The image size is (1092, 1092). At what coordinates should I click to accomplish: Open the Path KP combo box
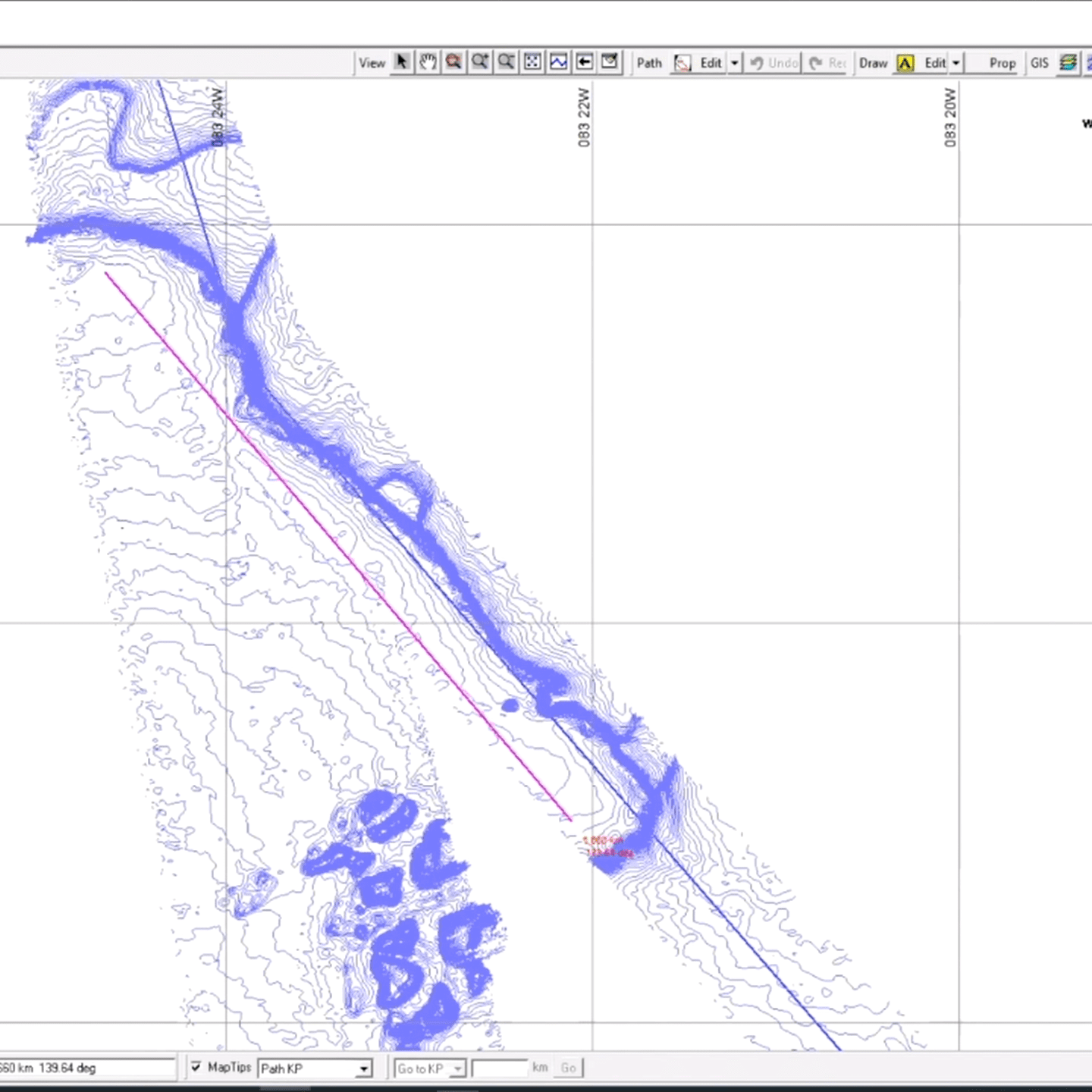(315, 1068)
